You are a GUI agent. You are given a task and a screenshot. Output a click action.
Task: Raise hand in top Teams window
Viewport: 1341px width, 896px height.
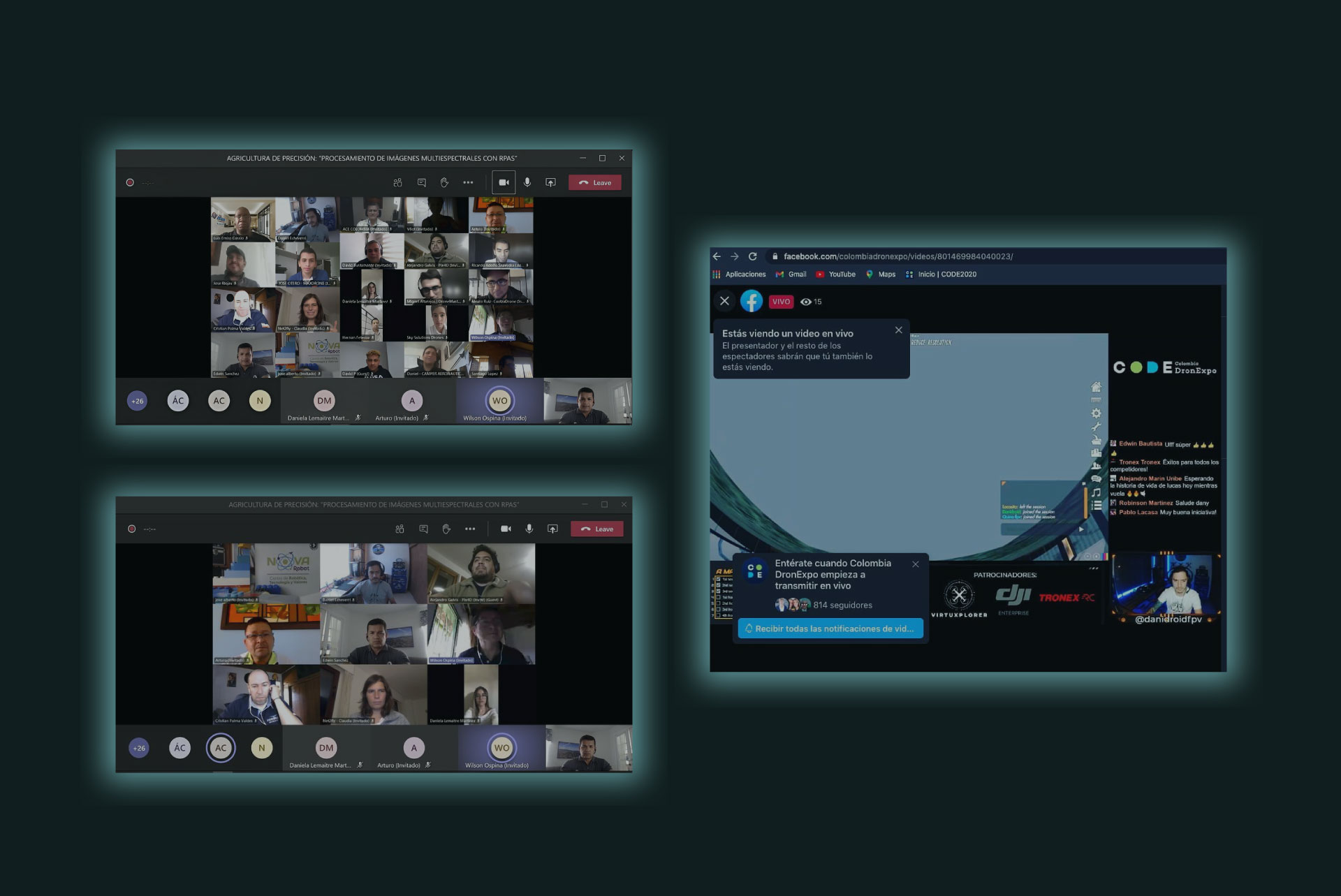point(444,182)
